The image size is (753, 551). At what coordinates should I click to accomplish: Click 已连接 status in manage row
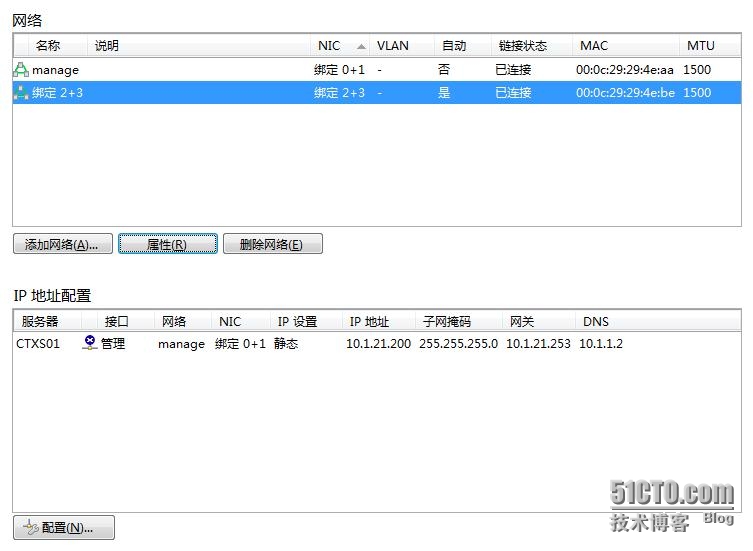[513, 70]
